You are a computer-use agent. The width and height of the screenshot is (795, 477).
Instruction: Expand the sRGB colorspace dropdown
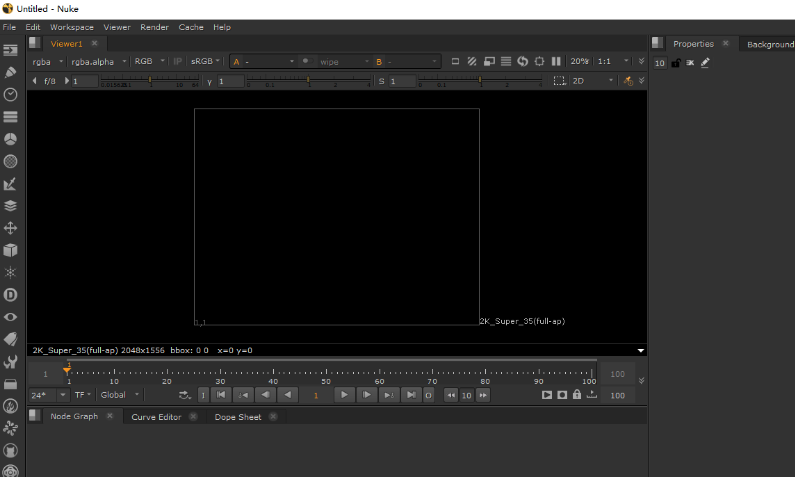pos(206,61)
